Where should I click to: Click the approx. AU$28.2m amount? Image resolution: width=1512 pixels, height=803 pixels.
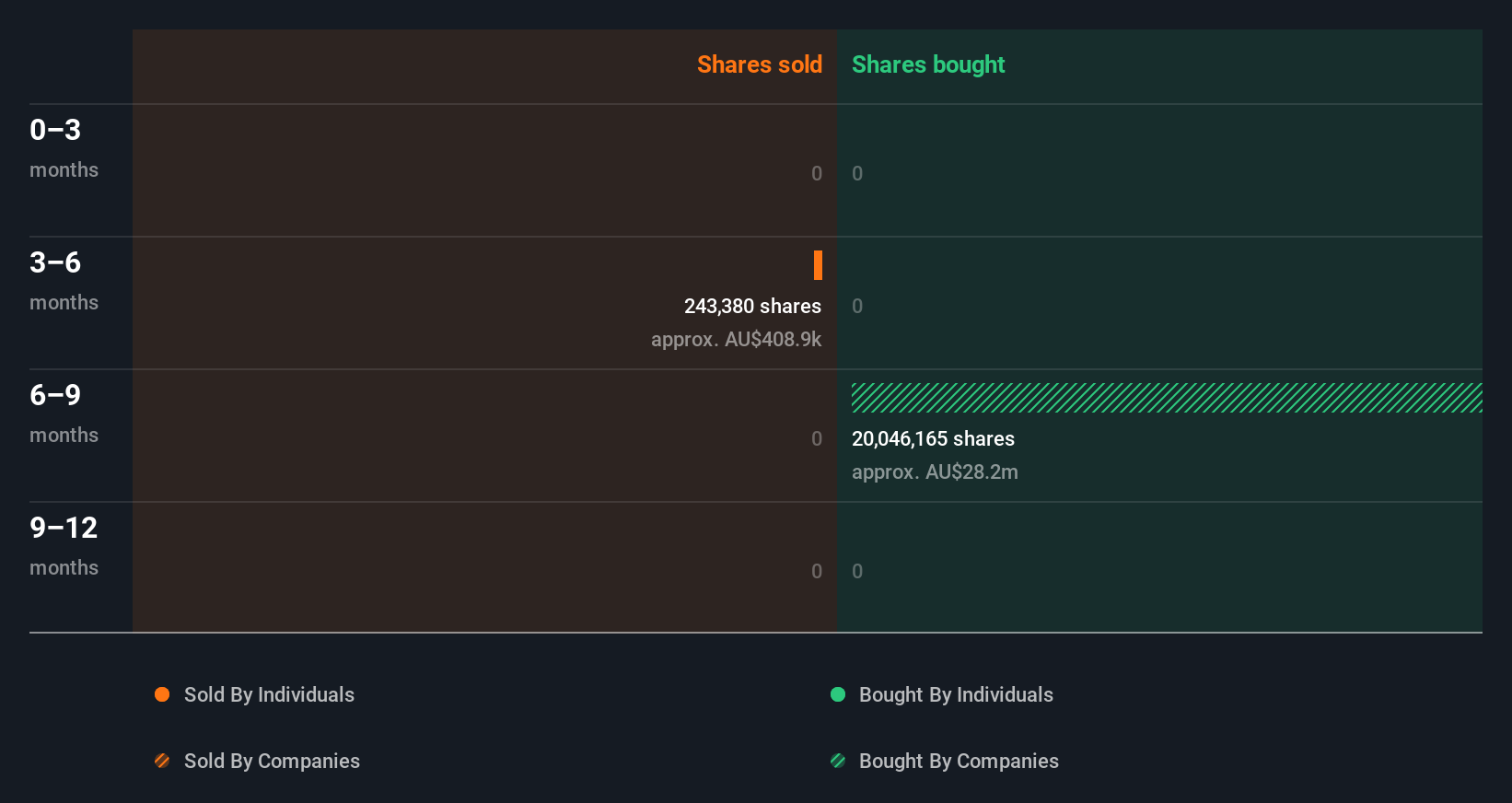[935, 471]
